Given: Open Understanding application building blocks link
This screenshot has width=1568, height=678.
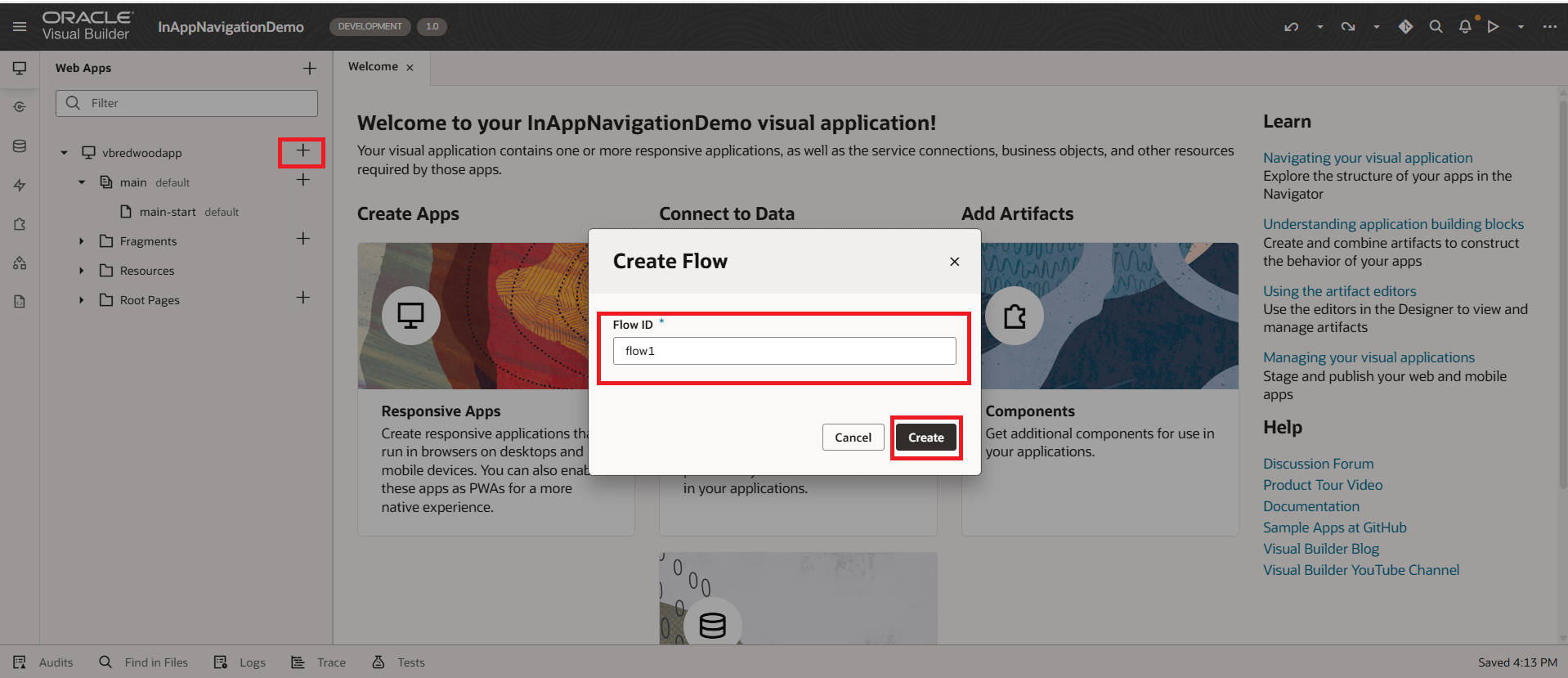Looking at the screenshot, I should (x=1393, y=224).
